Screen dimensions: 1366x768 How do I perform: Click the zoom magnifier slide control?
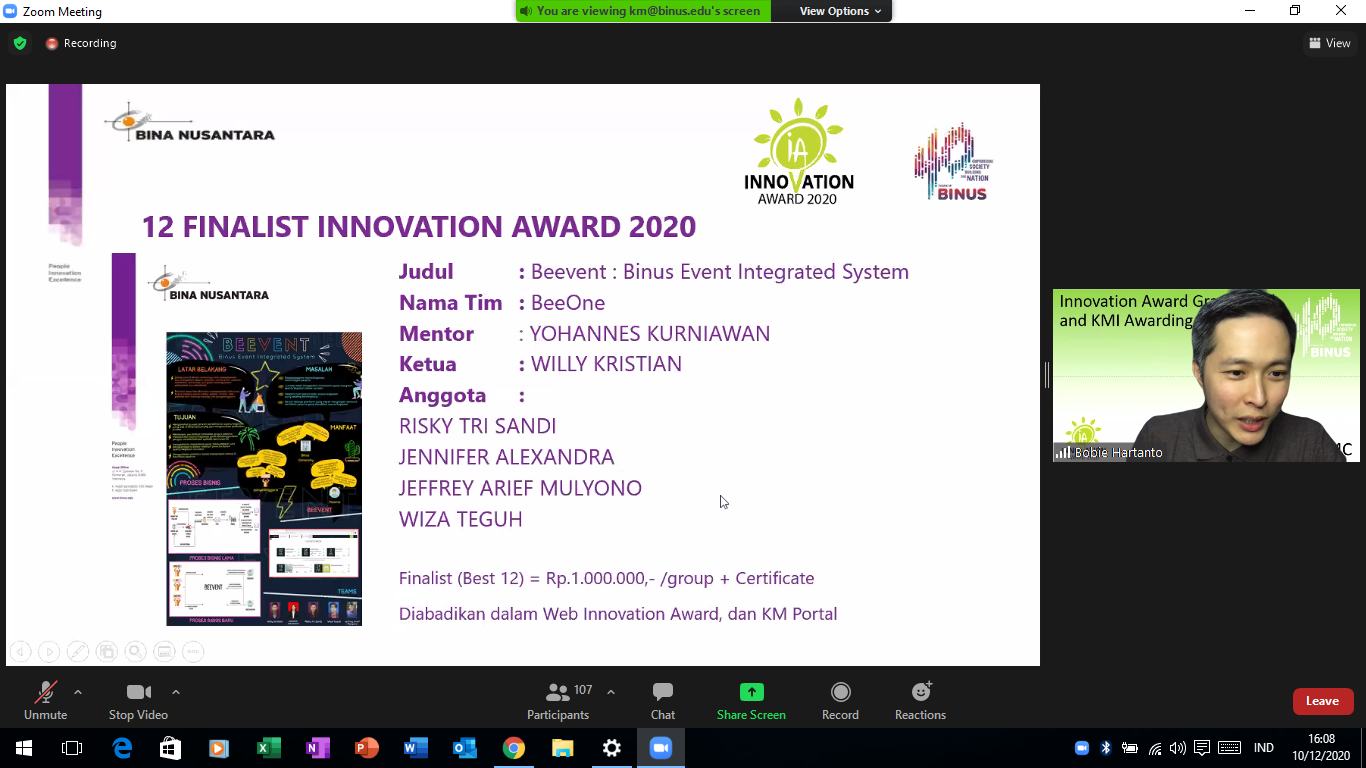pyautogui.click(x=135, y=652)
